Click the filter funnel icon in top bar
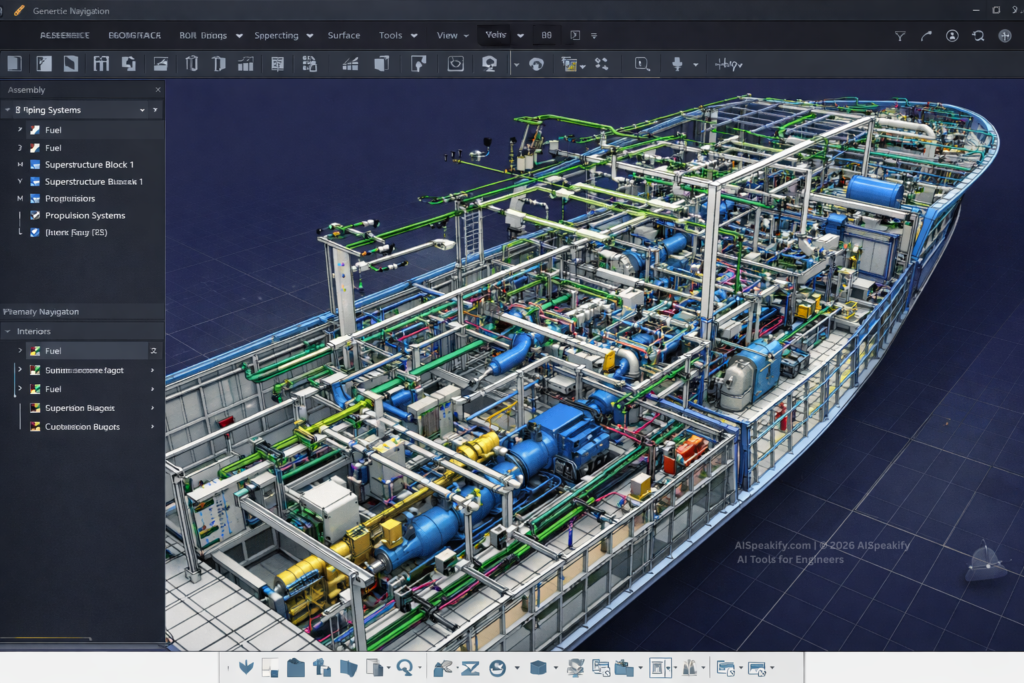 click(900, 36)
